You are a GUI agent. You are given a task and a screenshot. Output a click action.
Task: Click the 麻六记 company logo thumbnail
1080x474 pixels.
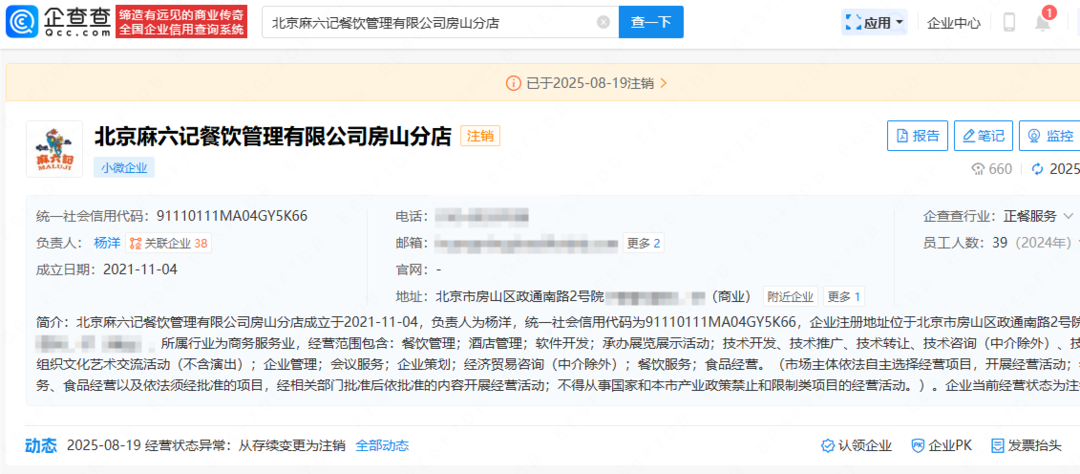[54, 149]
